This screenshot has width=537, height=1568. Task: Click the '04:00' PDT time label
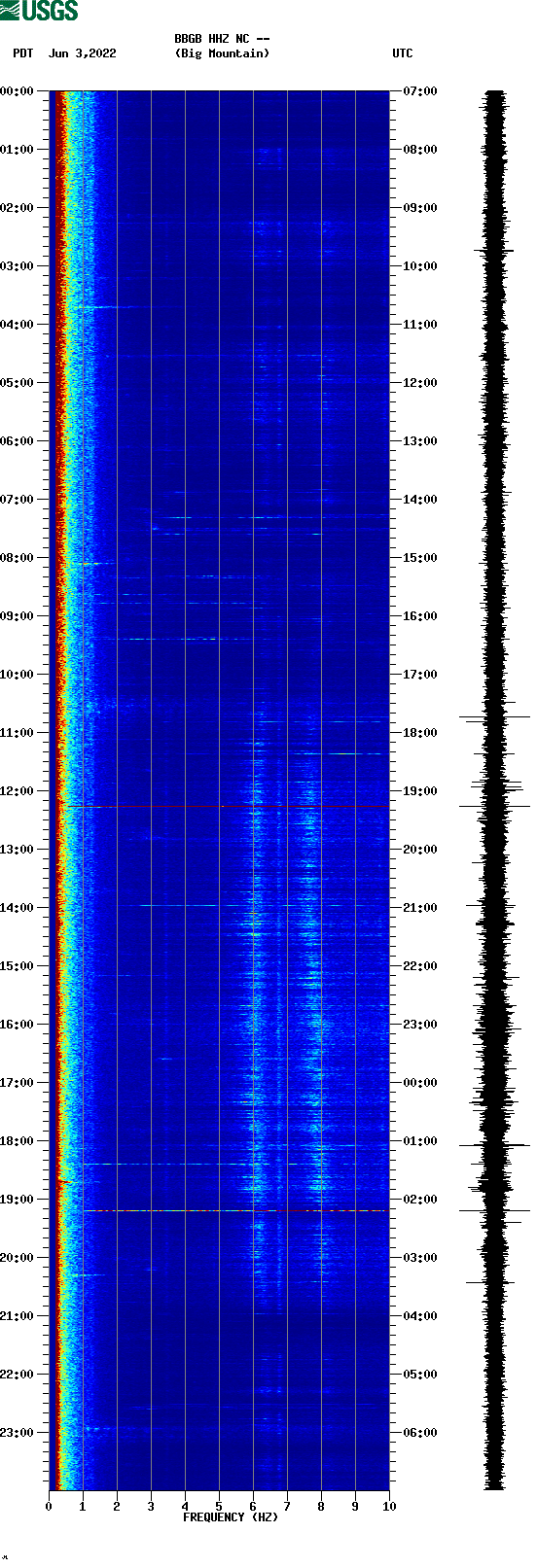[18, 325]
